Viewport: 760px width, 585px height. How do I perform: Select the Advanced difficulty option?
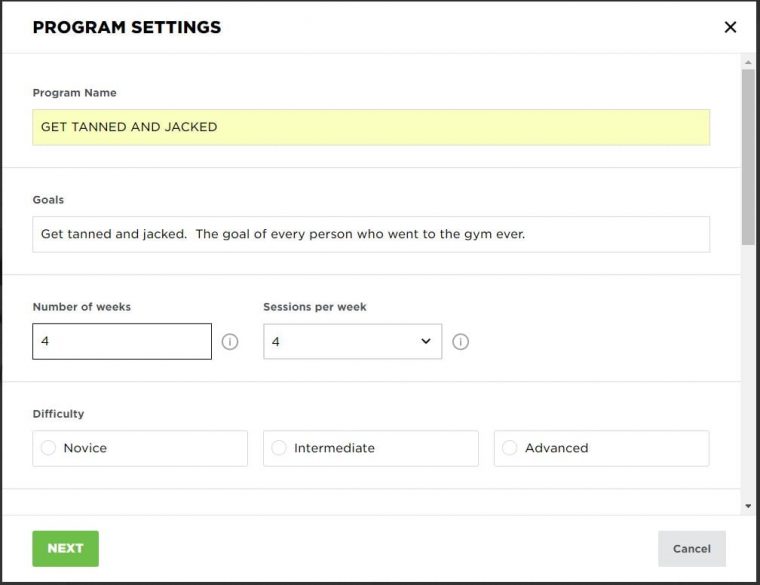[602, 448]
